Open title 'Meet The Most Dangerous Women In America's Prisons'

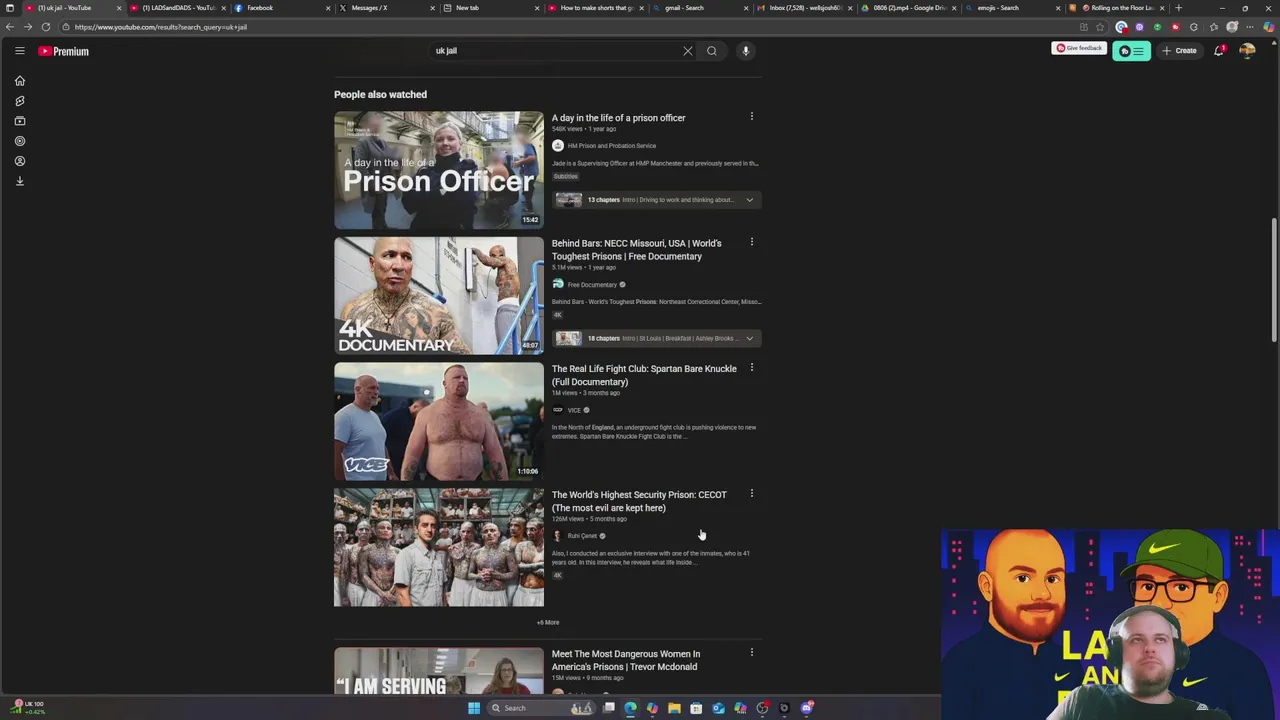[x=626, y=660]
